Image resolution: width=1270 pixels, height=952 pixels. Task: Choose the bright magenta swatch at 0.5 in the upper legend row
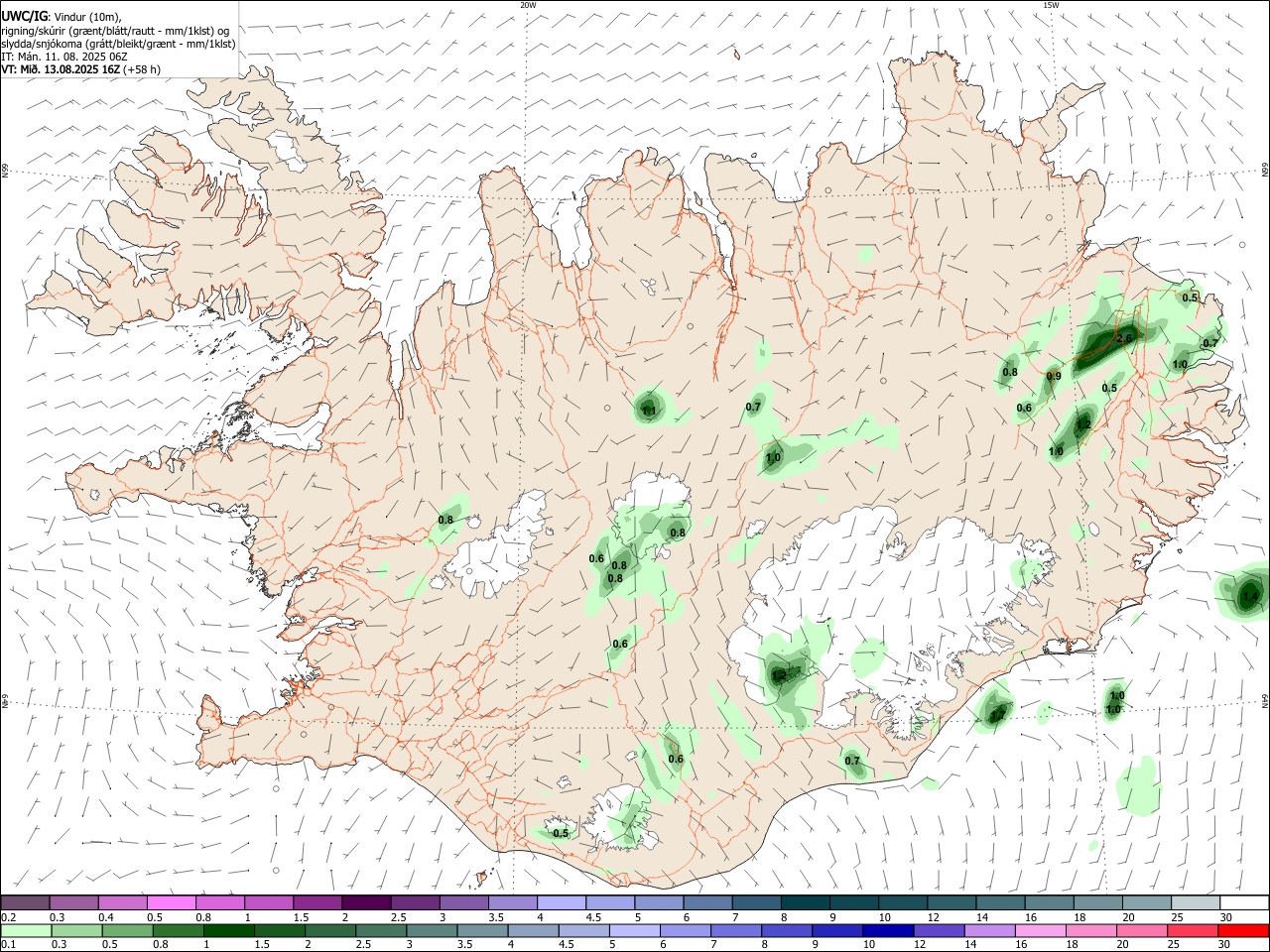click(171, 902)
